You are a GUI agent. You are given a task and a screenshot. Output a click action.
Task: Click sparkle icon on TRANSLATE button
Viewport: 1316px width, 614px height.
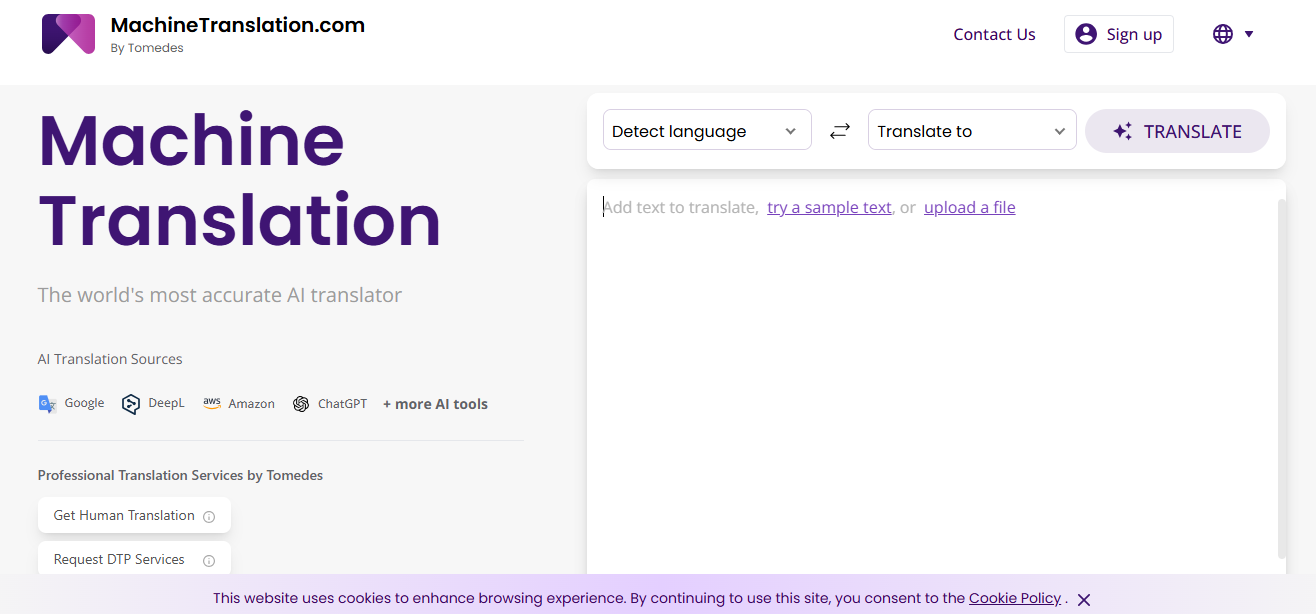point(1123,131)
